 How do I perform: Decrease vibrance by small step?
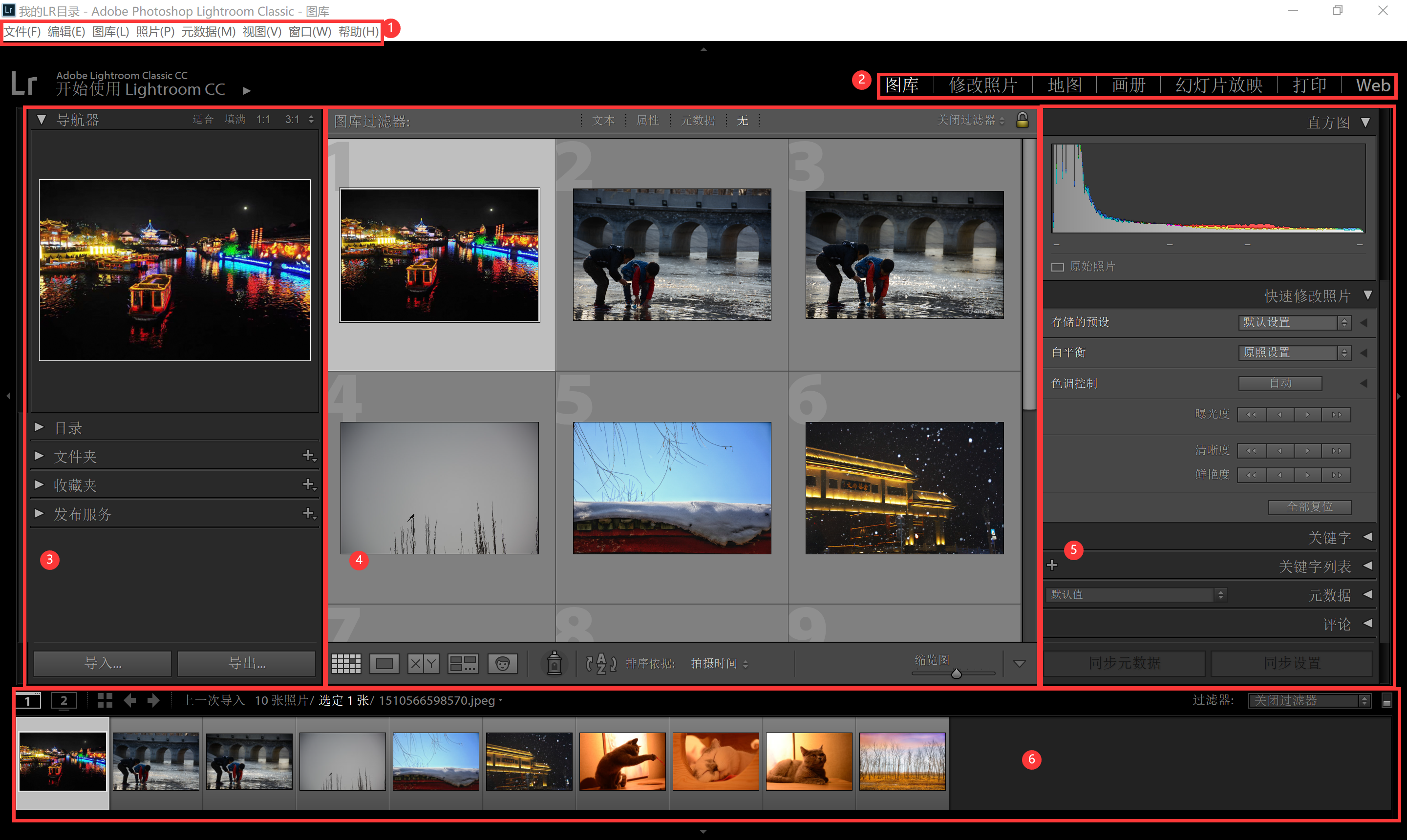pos(1280,475)
